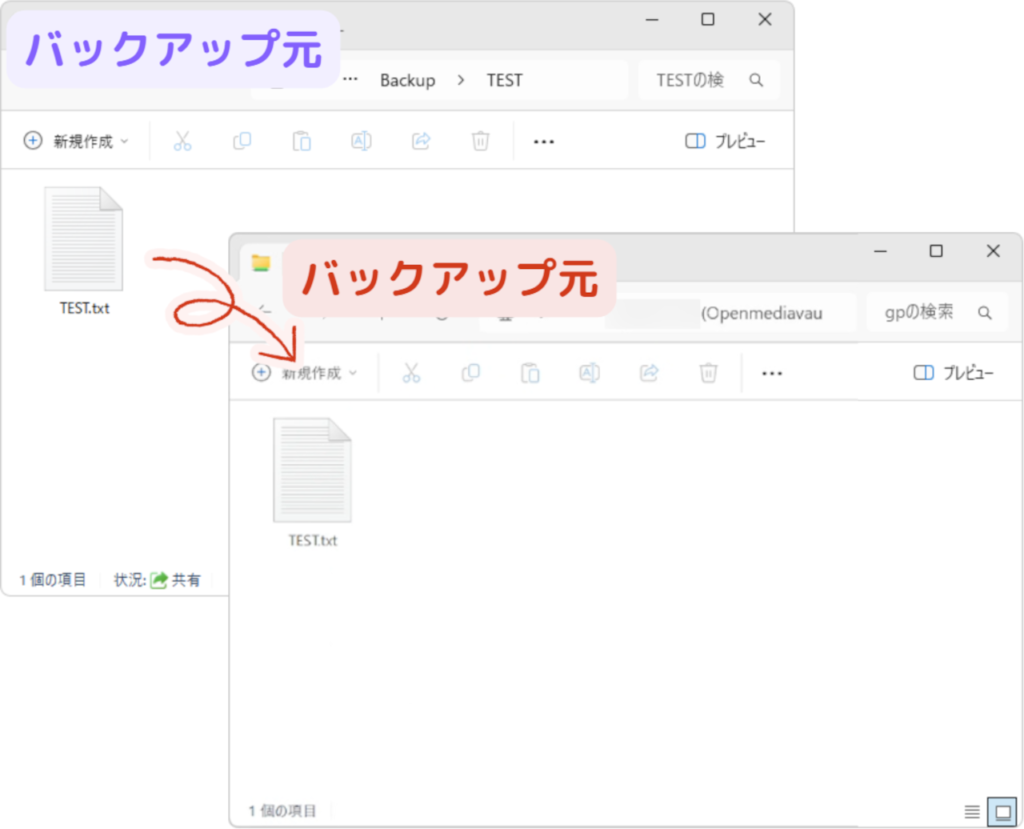Image resolution: width=1024 pixels, height=829 pixels.
Task: Click the Delete trash icon in the Openmediavault window
Action: [708, 373]
